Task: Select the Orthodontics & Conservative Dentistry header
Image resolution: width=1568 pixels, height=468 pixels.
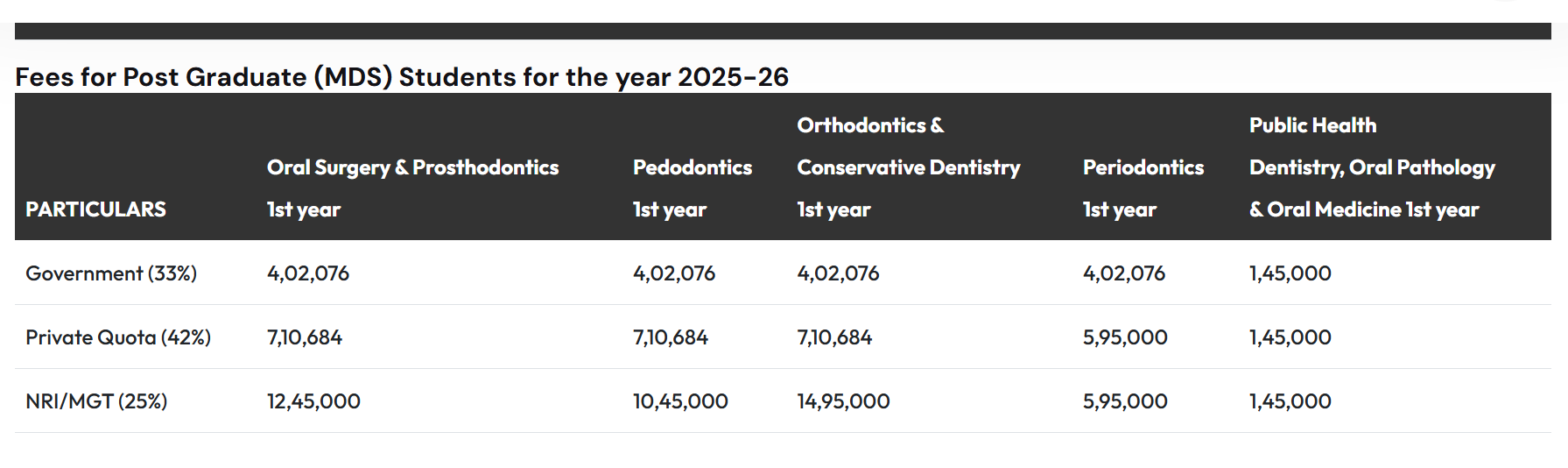Action: point(908,167)
